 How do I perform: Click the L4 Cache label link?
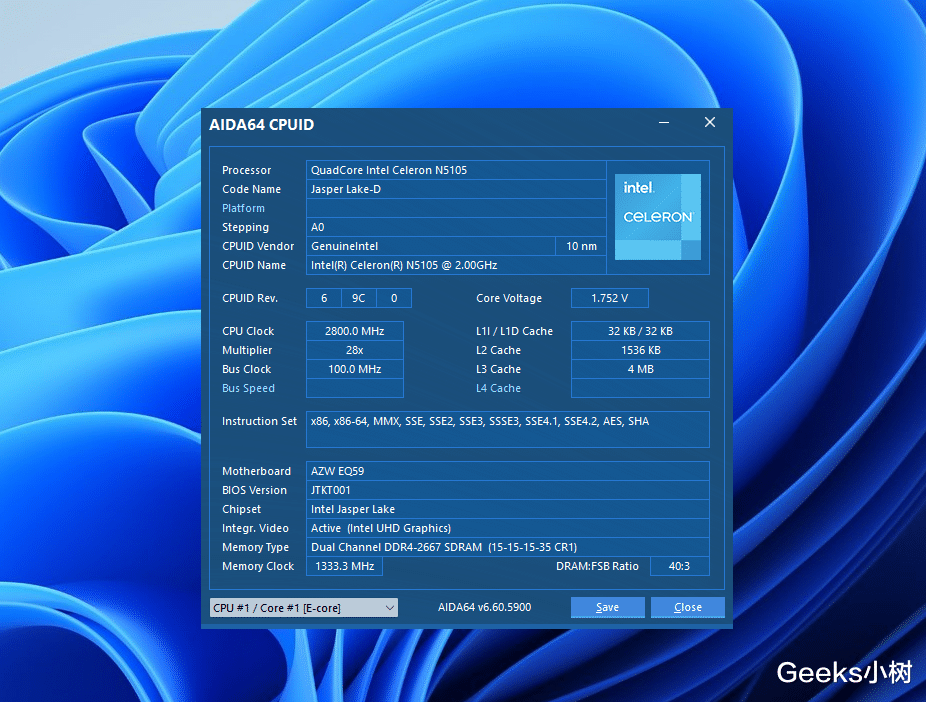point(498,388)
